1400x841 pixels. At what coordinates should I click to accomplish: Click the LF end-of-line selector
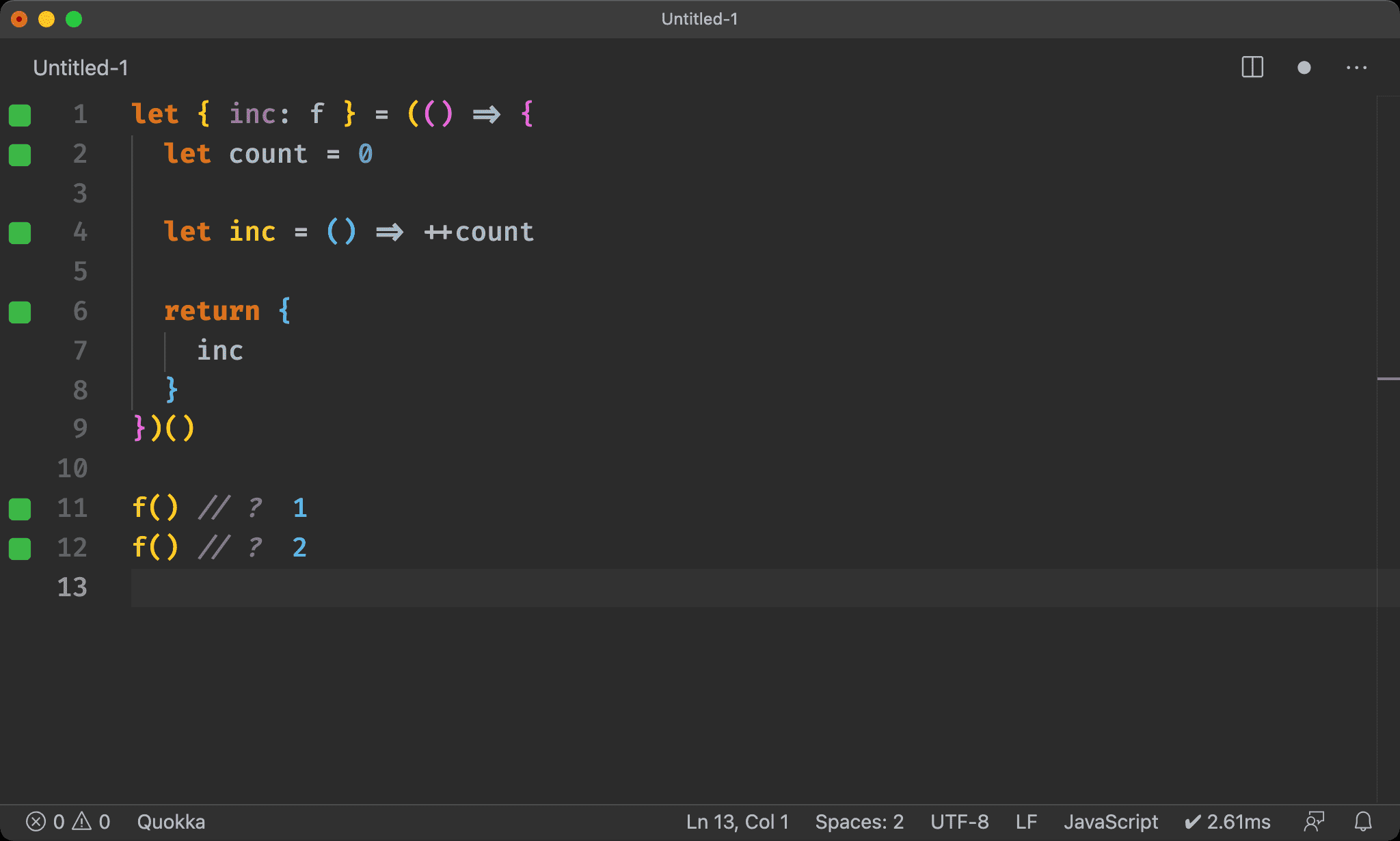pyautogui.click(x=1025, y=821)
